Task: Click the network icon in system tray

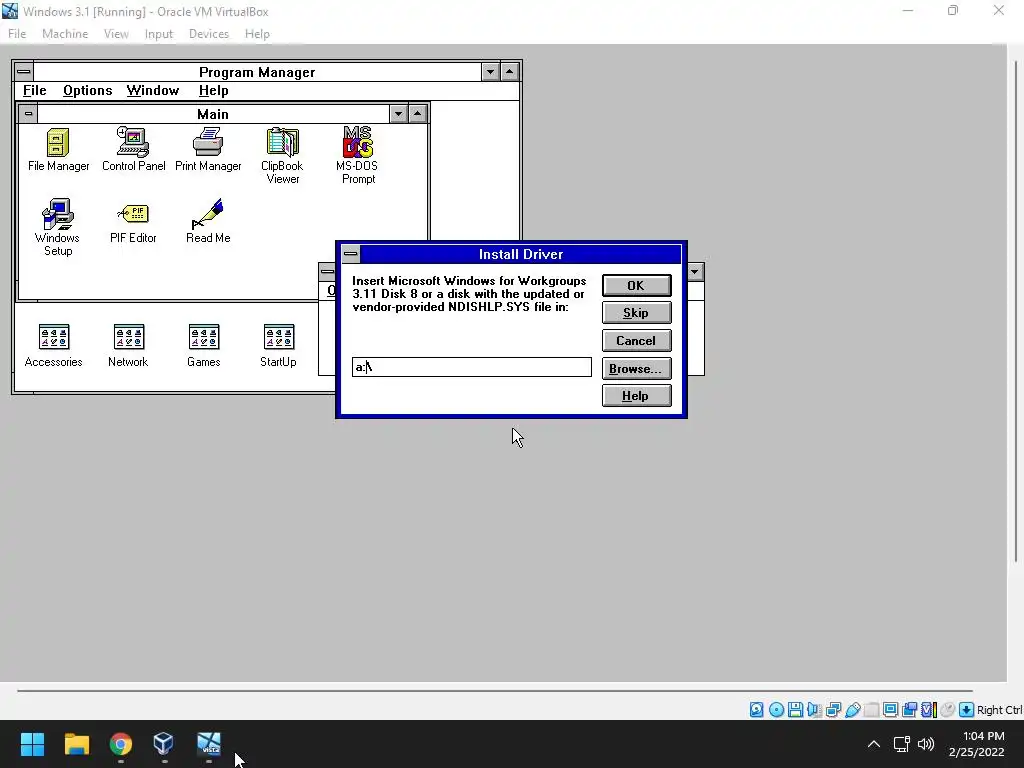Action: point(902,744)
